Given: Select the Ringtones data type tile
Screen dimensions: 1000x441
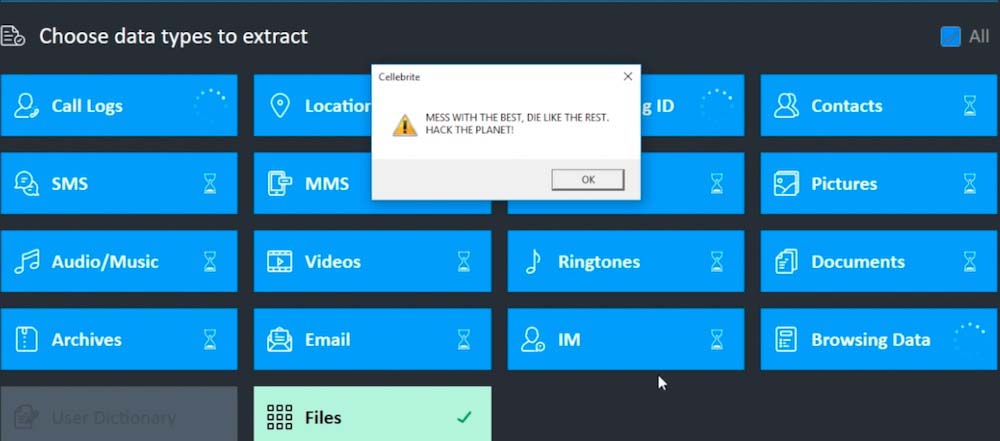Looking at the screenshot, I should pyautogui.click(x=626, y=261).
